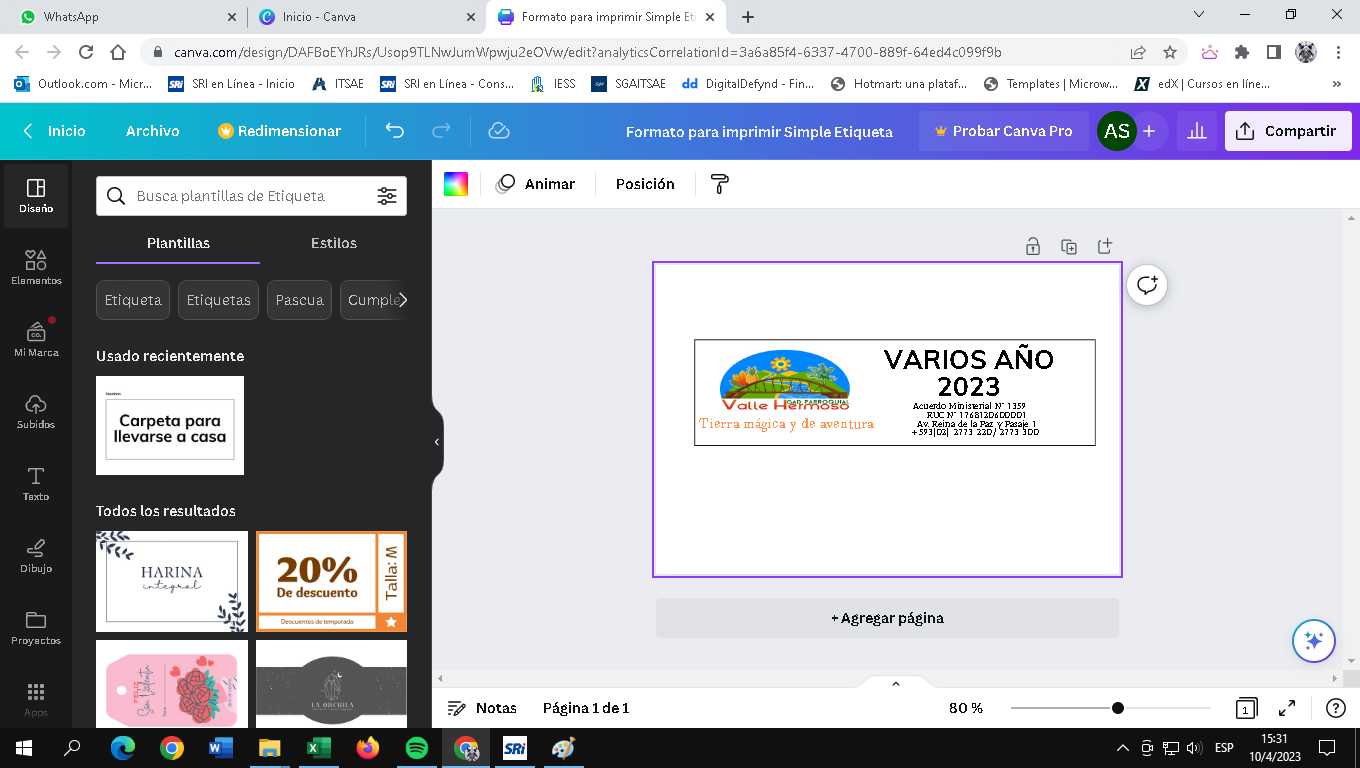Image resolution: width=1360 pixels, height=768 pixels.
Task: Collapse the side panel with arrow handle
Action: [x=437, y=442]
